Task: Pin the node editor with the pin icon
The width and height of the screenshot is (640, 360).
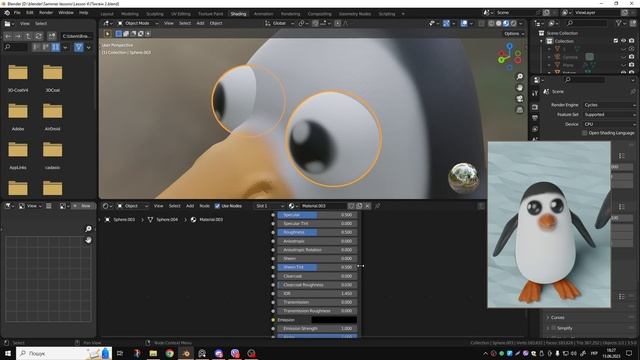Action: point(377,206)
